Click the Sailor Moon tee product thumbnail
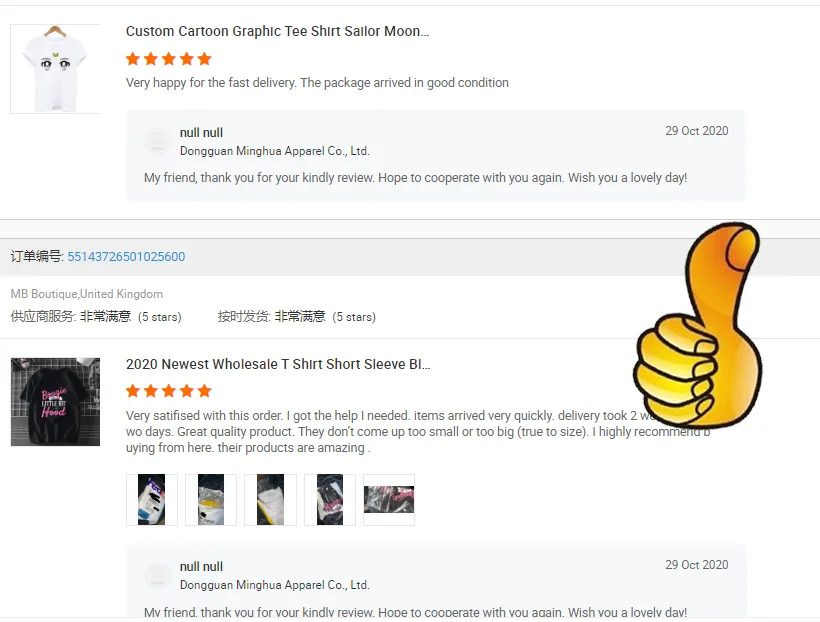Screen dimensions: 820x622 click(x=55, y=69)
